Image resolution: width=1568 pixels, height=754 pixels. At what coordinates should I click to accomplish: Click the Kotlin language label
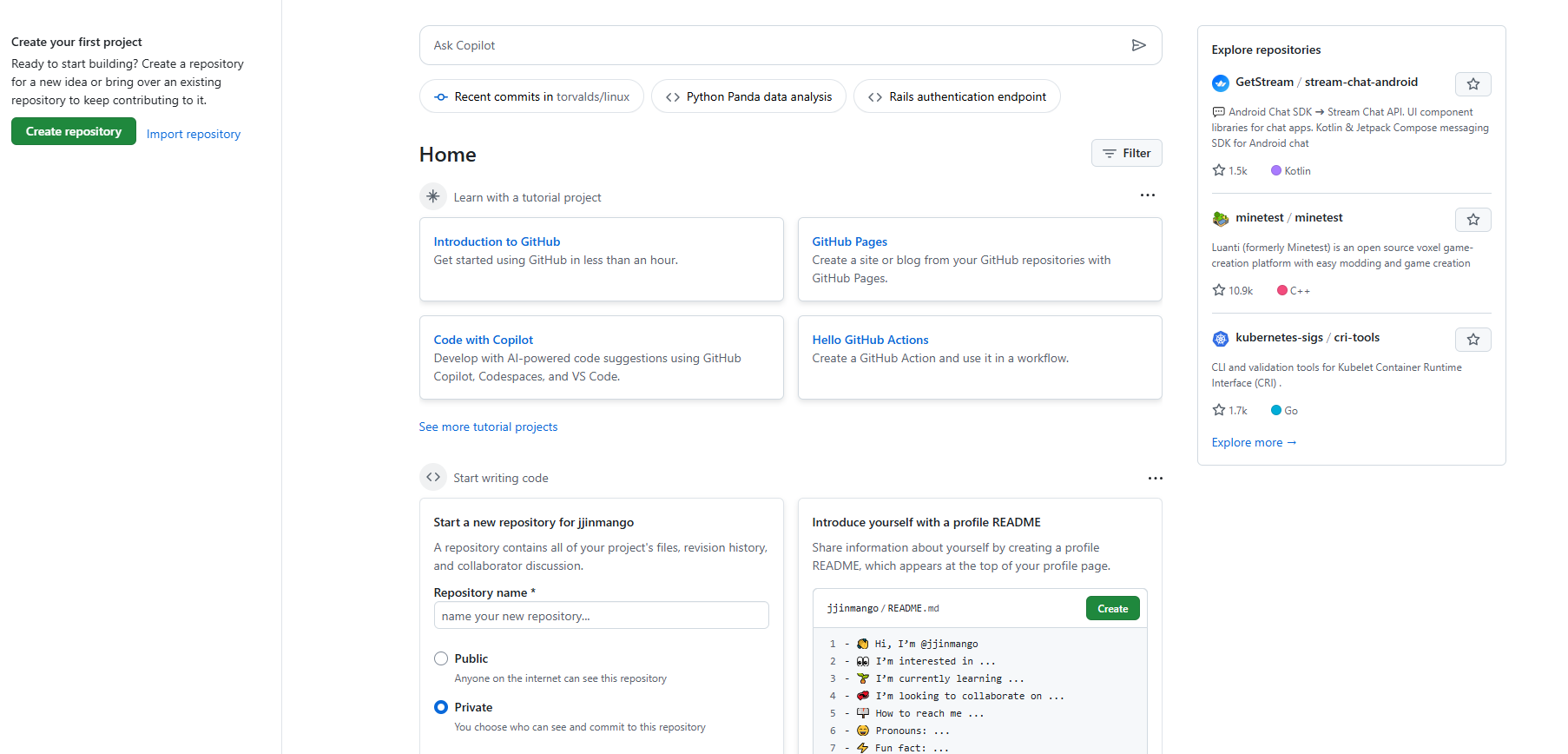[x=1291, y=171]
